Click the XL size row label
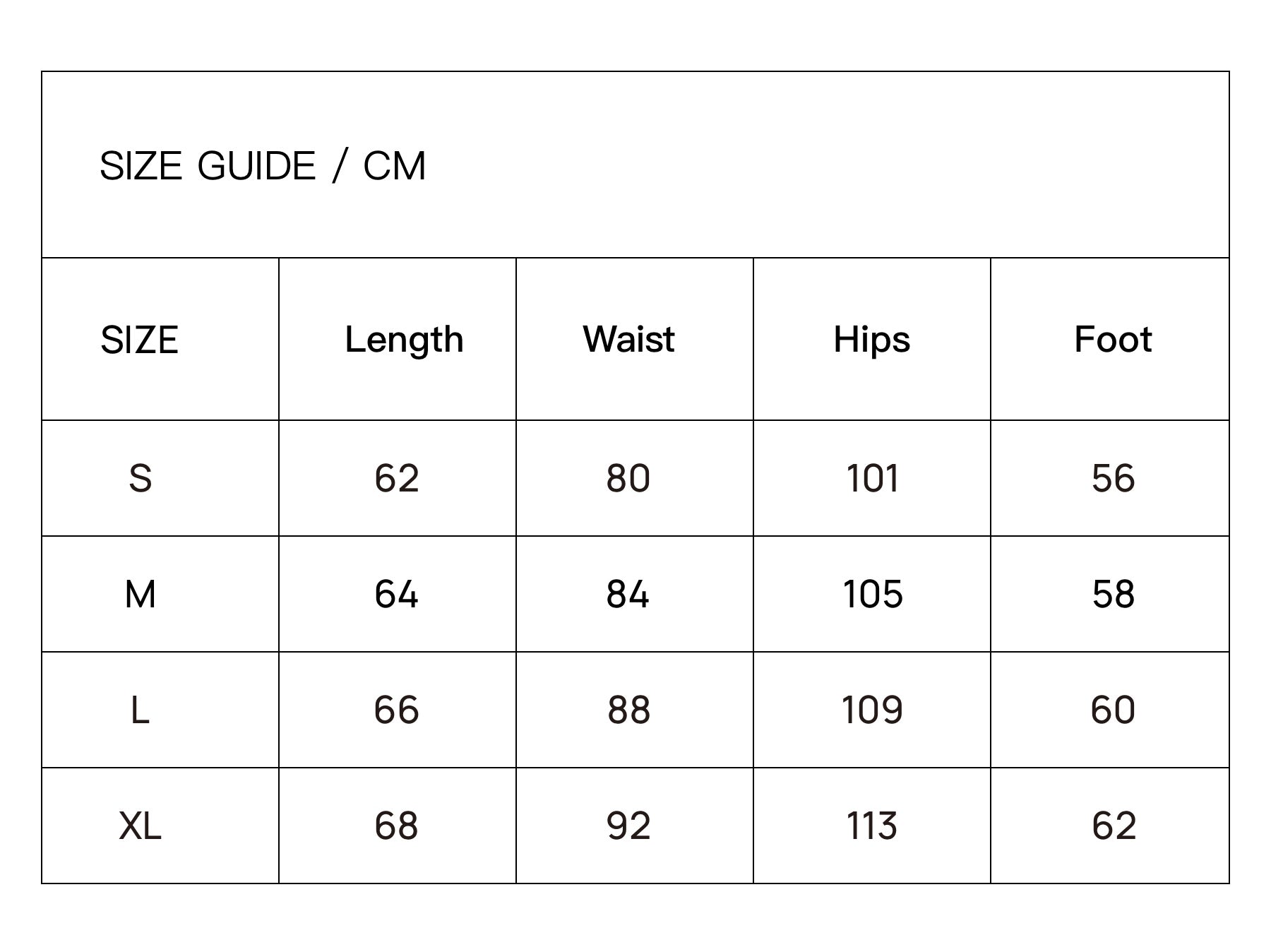 tap(140, 826)
